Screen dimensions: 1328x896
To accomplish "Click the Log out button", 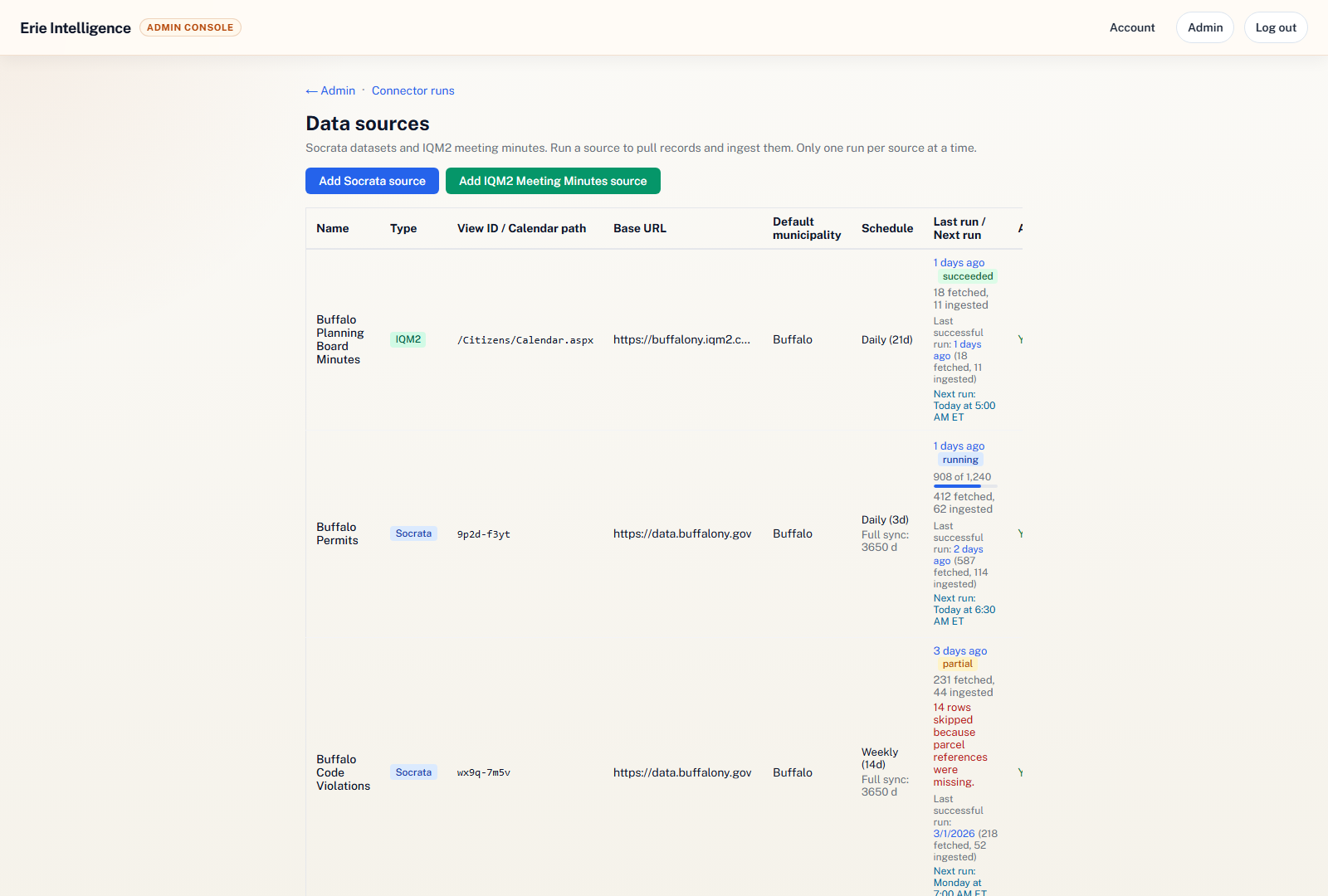I will (x=1275, y=27).
